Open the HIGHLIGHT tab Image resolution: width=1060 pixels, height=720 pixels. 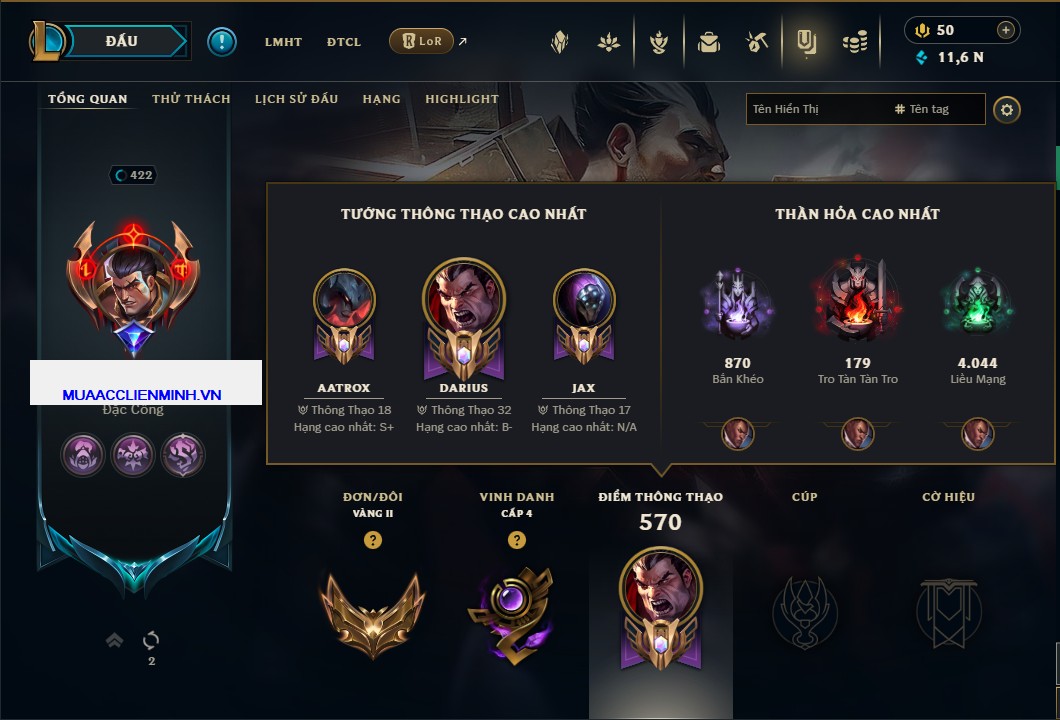click(462, 99)
